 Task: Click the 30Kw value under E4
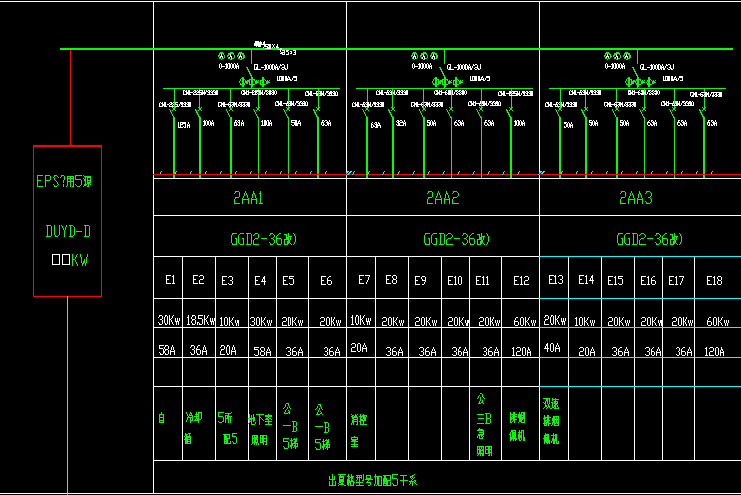click(x=261, y=321)
